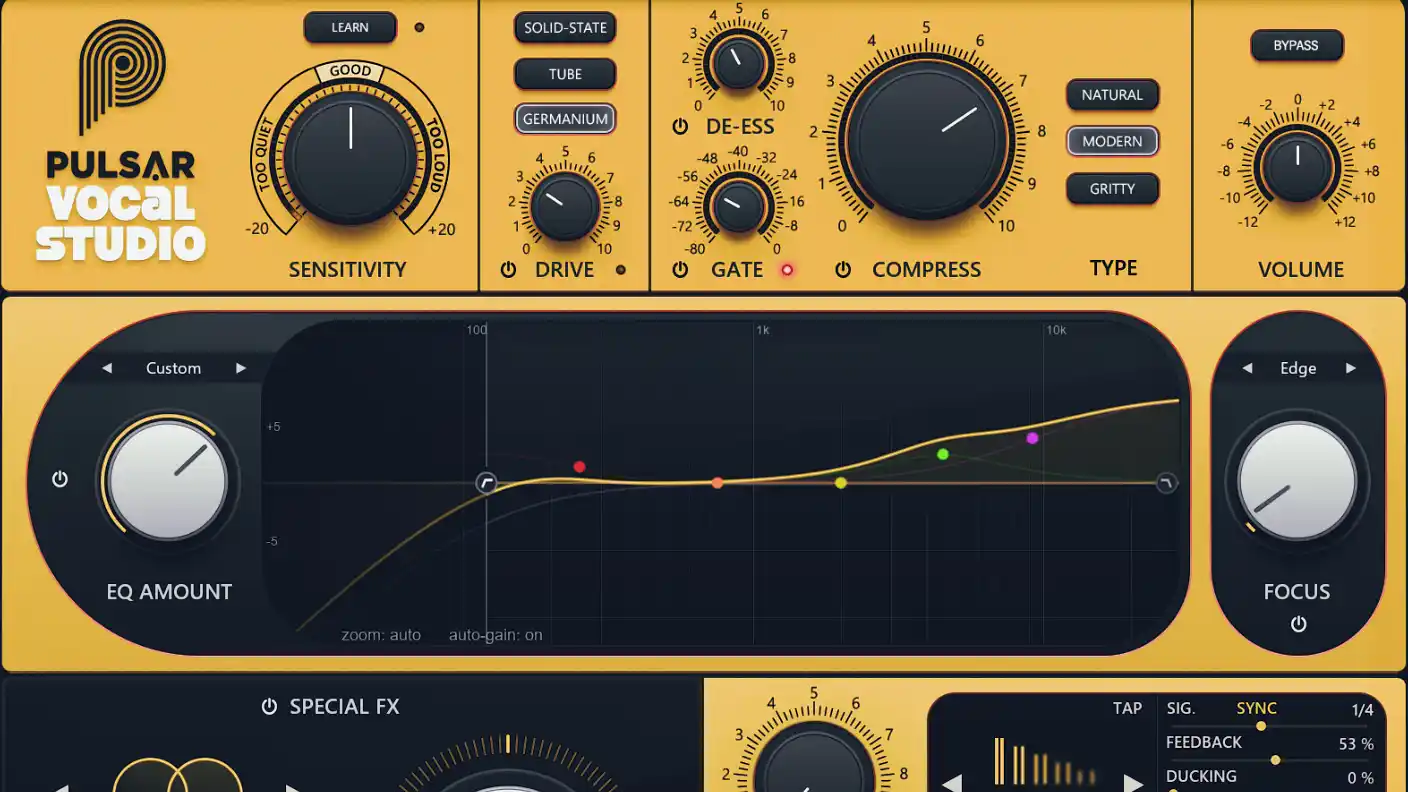Toggle auto-gain setting in EQ graph

(496, 635)
